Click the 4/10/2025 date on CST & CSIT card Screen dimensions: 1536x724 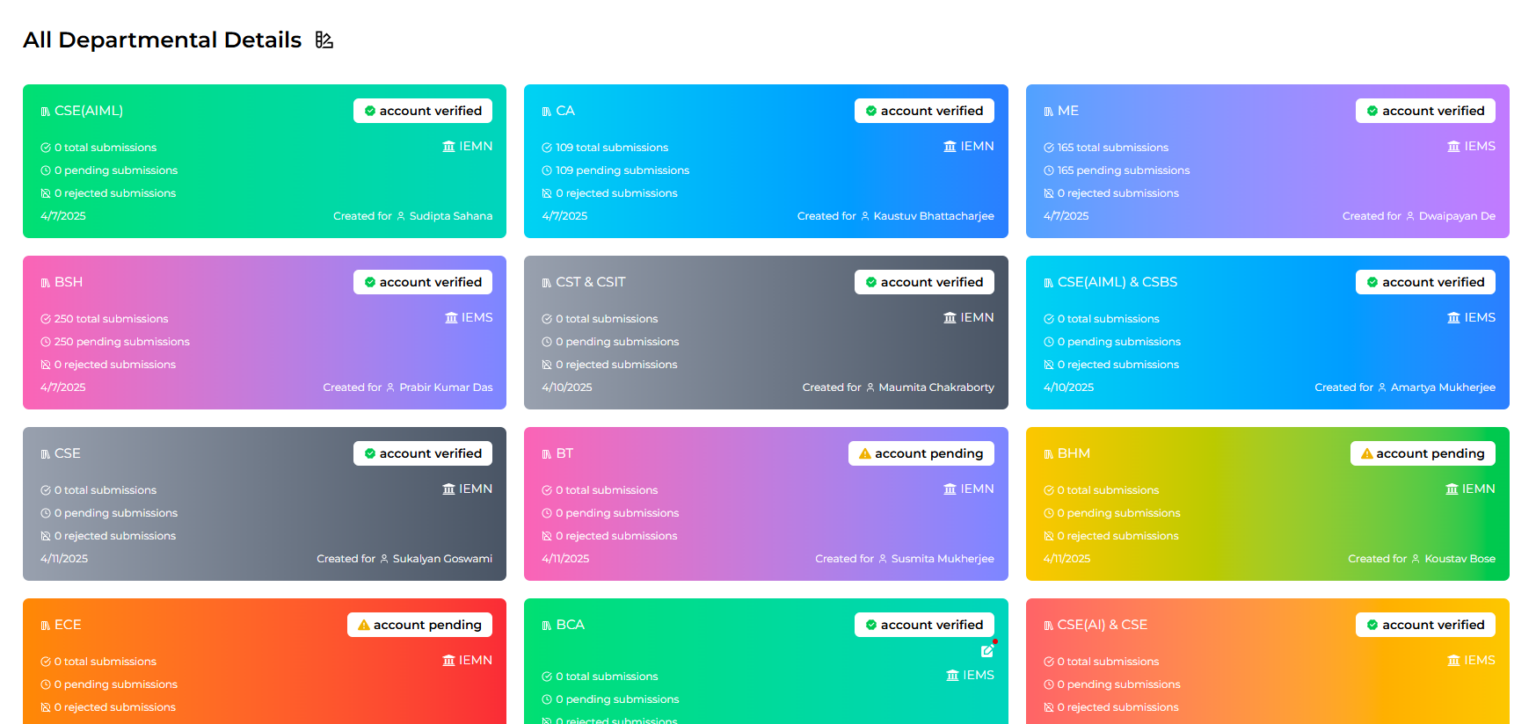pos(567,388)
